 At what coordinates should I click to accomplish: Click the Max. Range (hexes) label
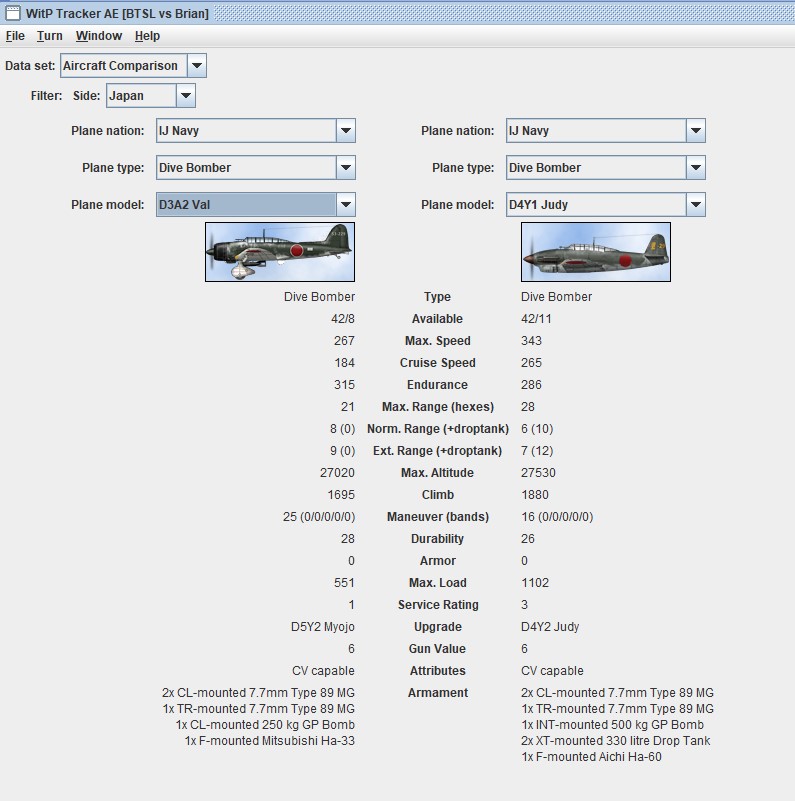coord(438,407)
